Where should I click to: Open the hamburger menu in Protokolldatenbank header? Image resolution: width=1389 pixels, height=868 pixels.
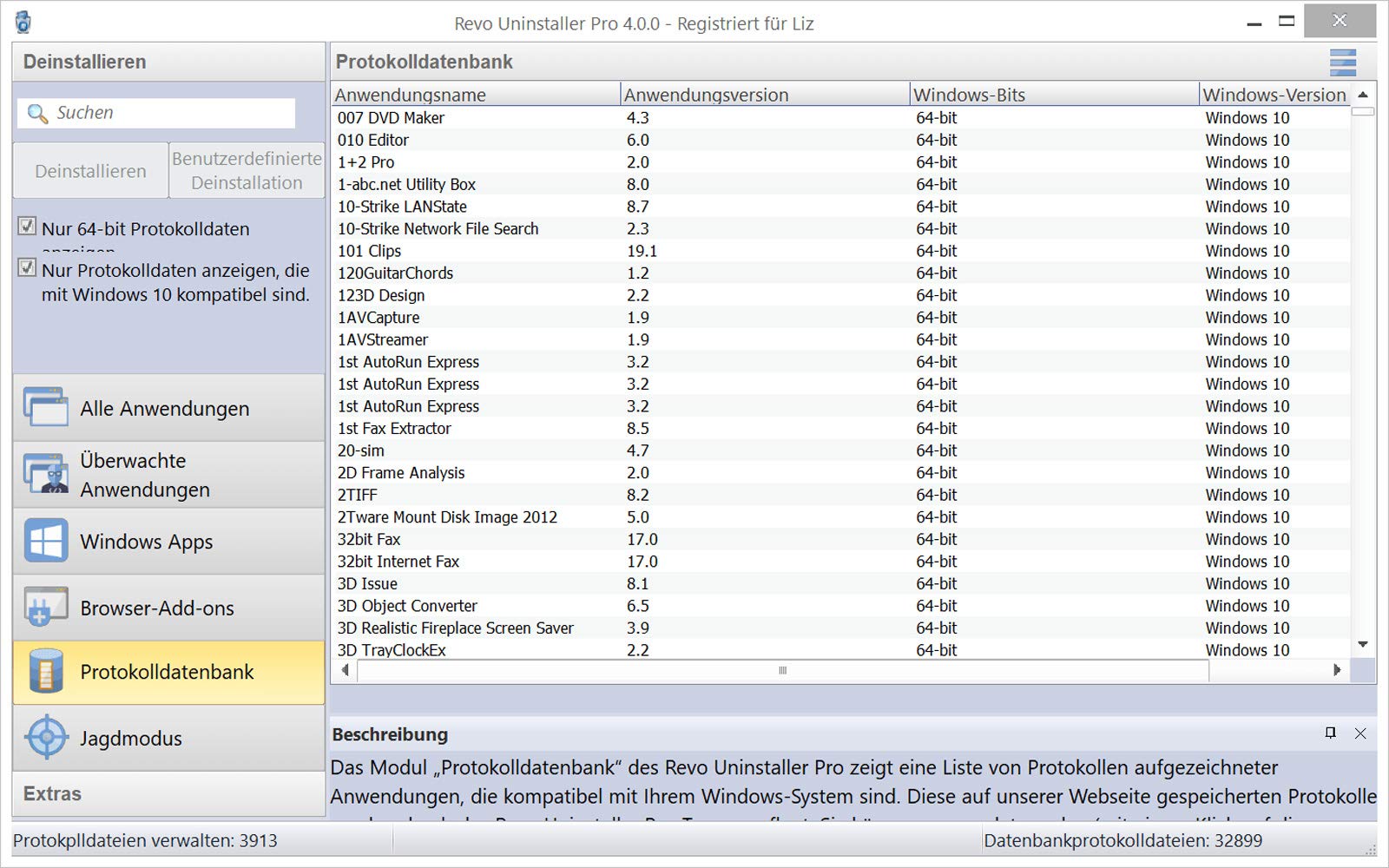click(1342, 62)
